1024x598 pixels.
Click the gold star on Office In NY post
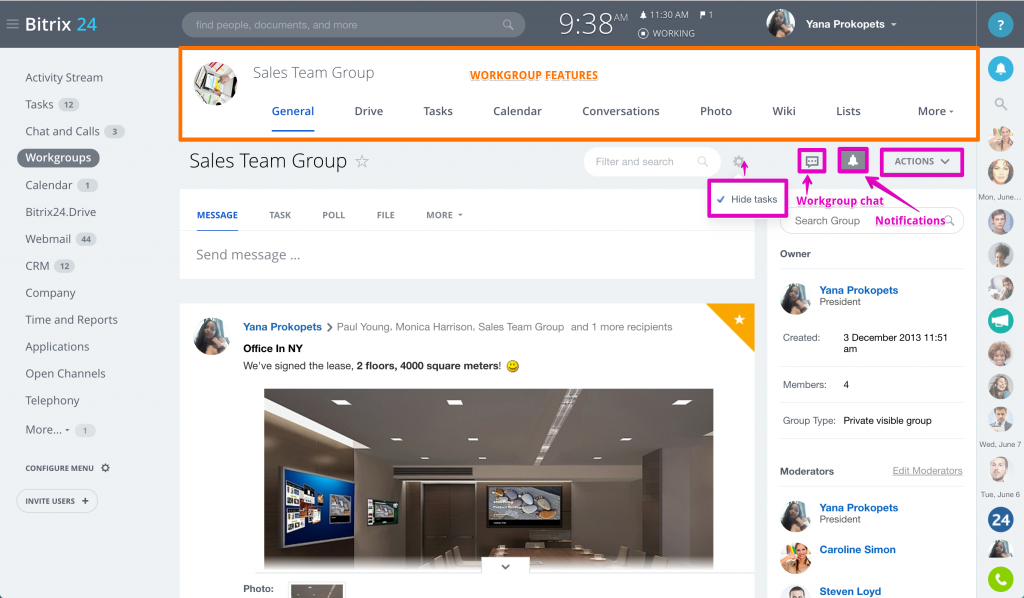click(x=739, y=319)
